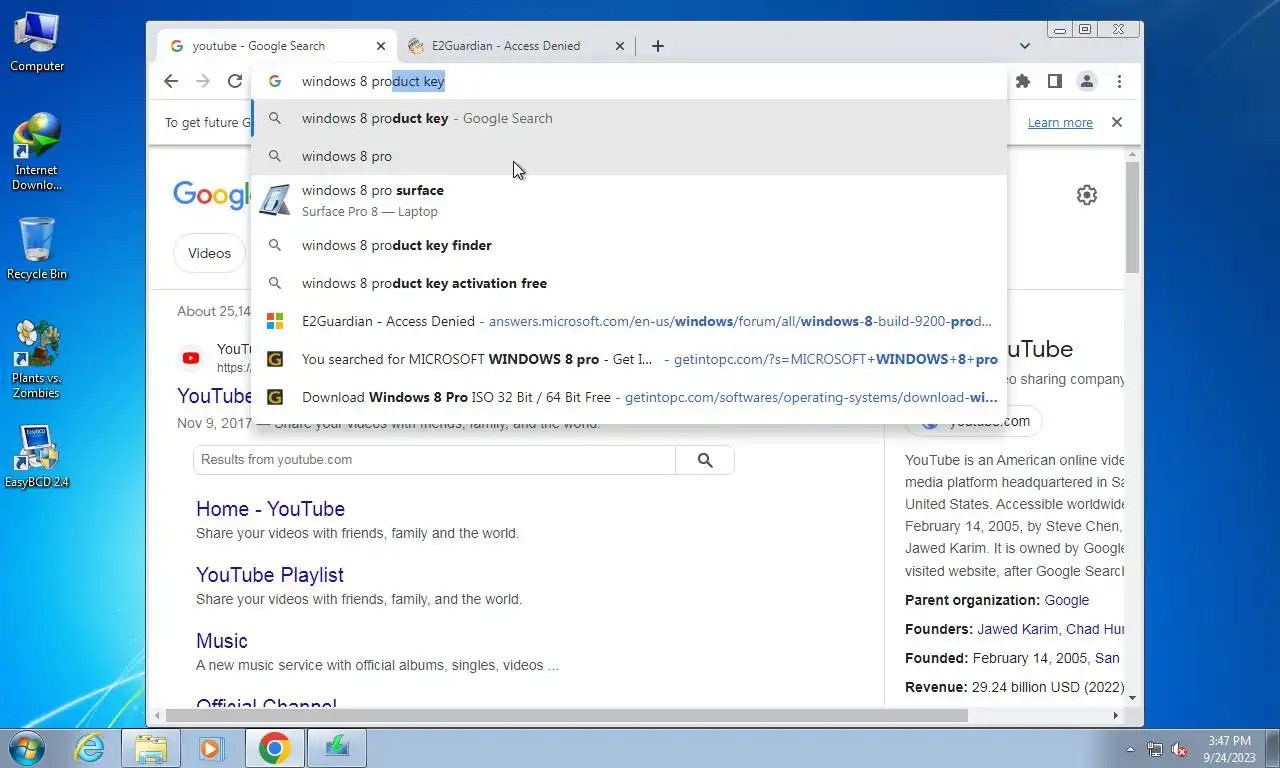The width and height of the screenshot is (1280, 768).
Task: Click the vertical scrollbar thumb
Action: [x=1132, y=217]
